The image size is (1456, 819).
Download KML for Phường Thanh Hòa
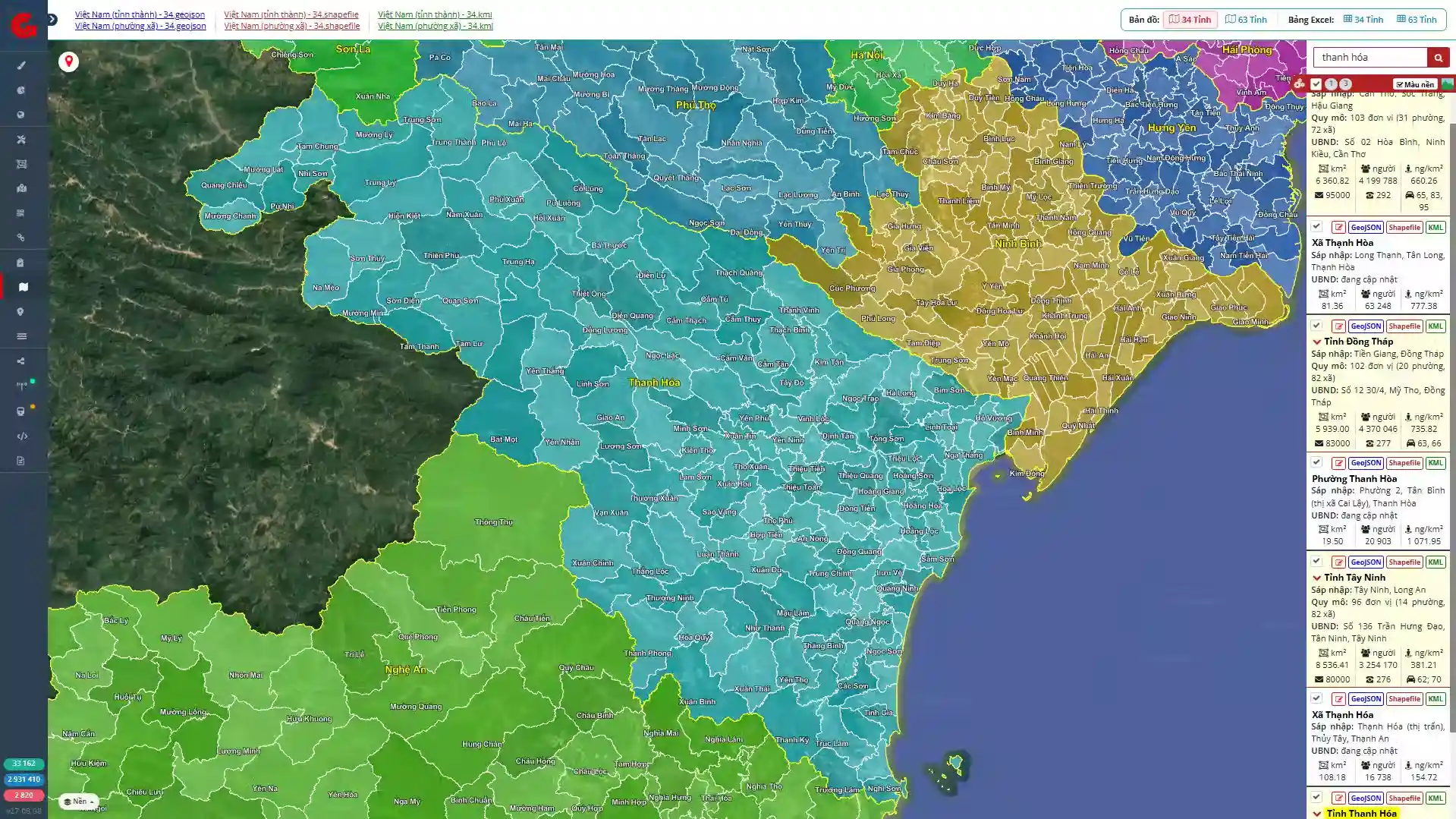[x=1436, y=463]
